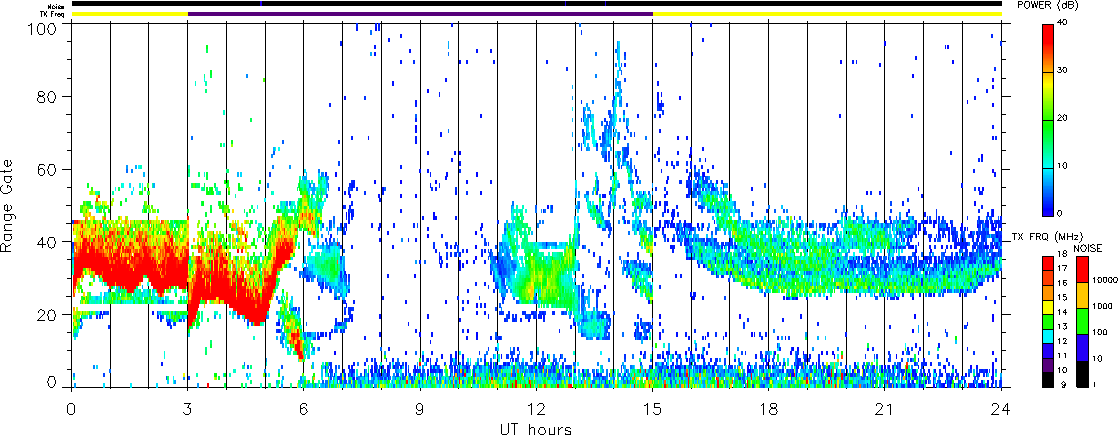This screenshot has height=435, width=1118.
Task: Click the 3 tick on UT hours axis
Action: point(188,409)
